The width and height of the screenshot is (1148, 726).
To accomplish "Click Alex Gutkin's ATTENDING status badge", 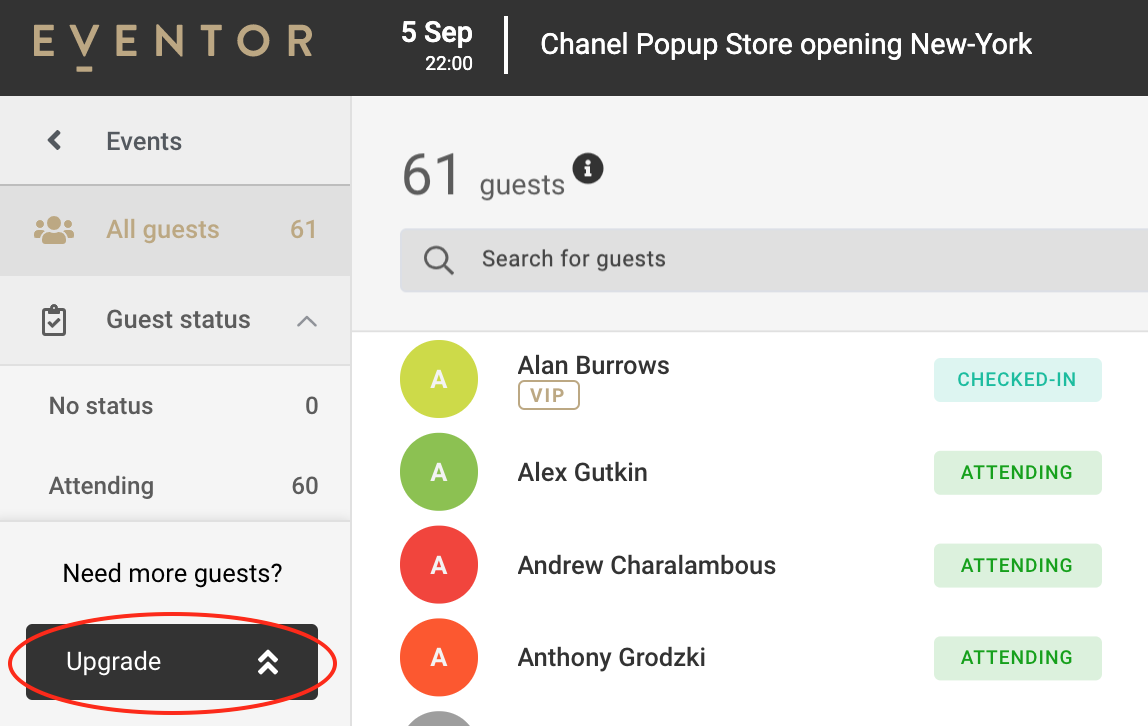I will (1018, 473).
